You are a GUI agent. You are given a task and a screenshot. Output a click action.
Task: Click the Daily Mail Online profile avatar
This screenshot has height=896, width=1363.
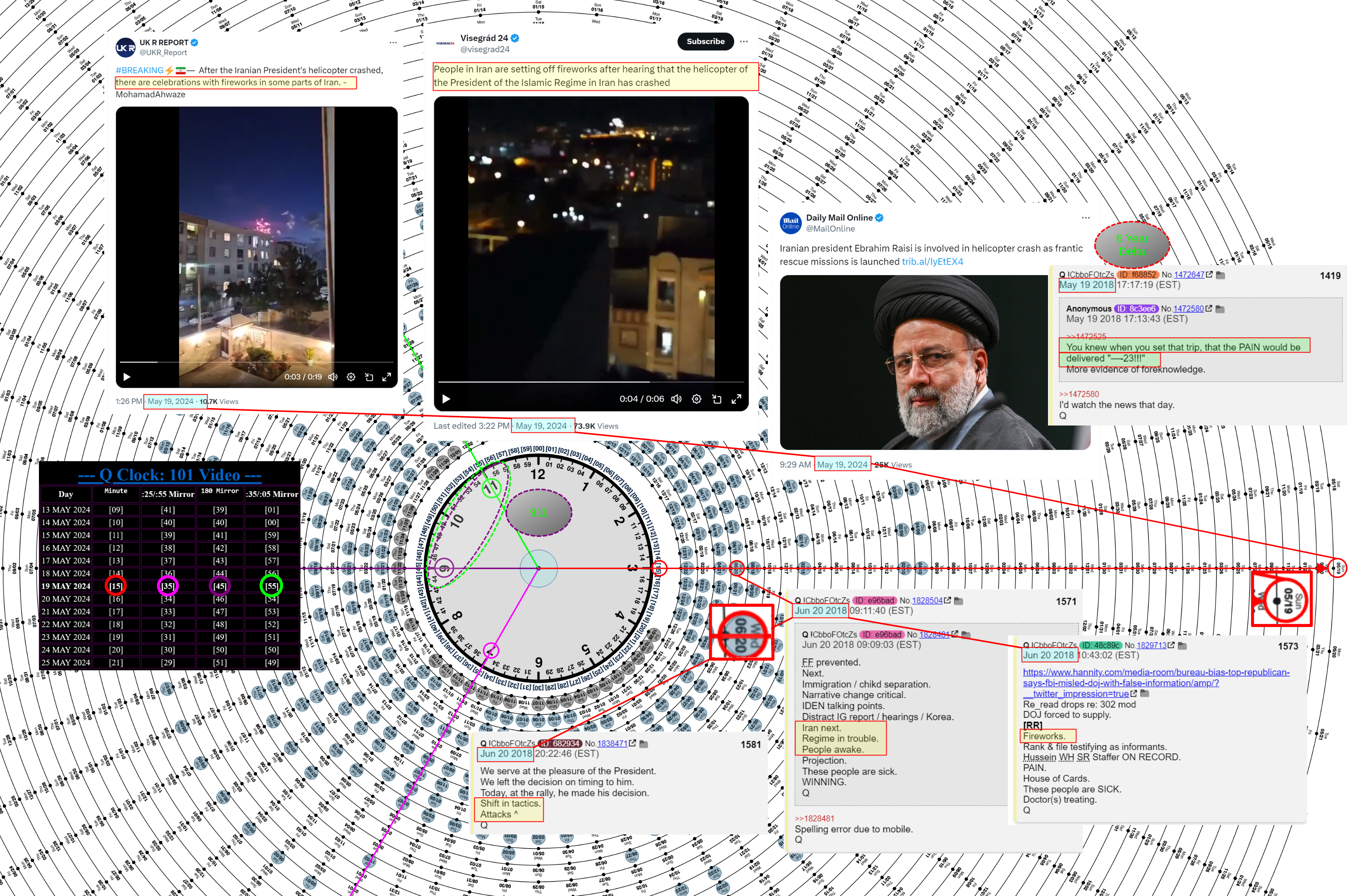(791, 223)
